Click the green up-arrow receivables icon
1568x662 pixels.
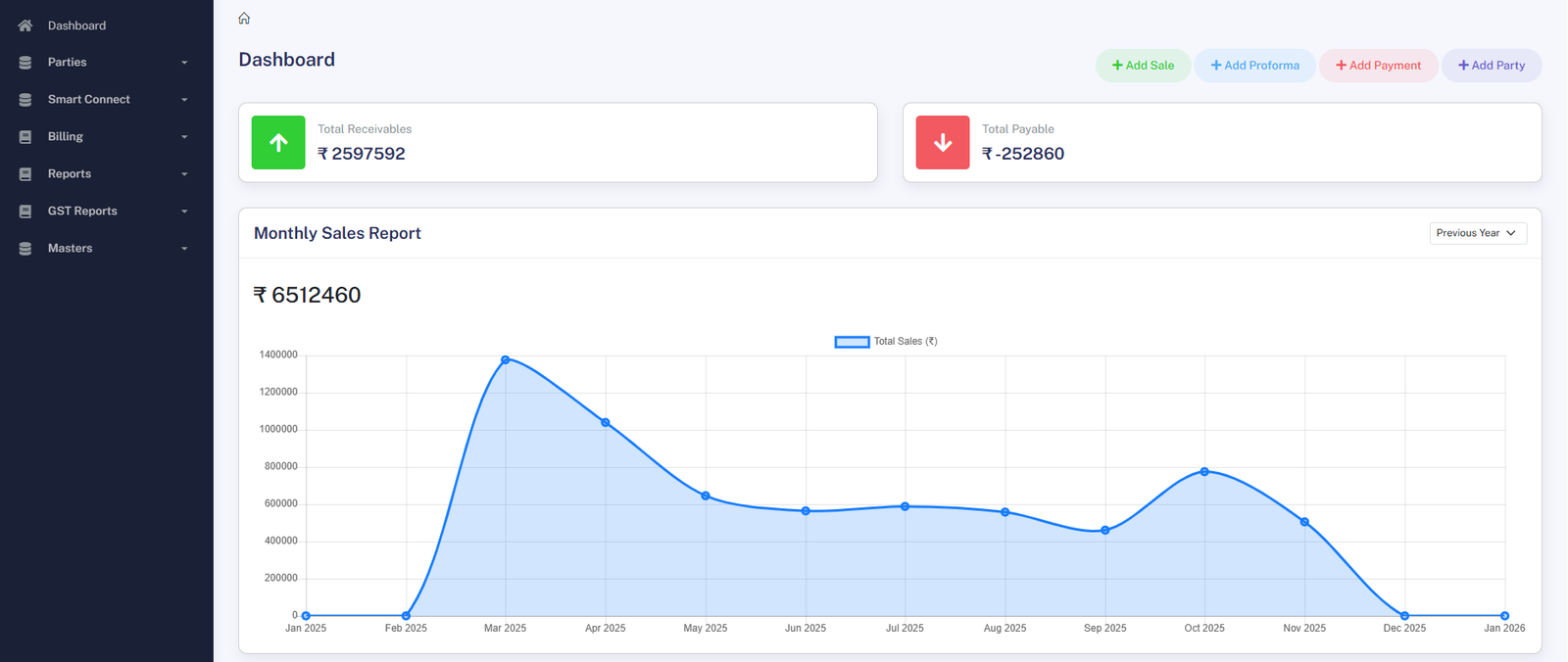point(278,143)
